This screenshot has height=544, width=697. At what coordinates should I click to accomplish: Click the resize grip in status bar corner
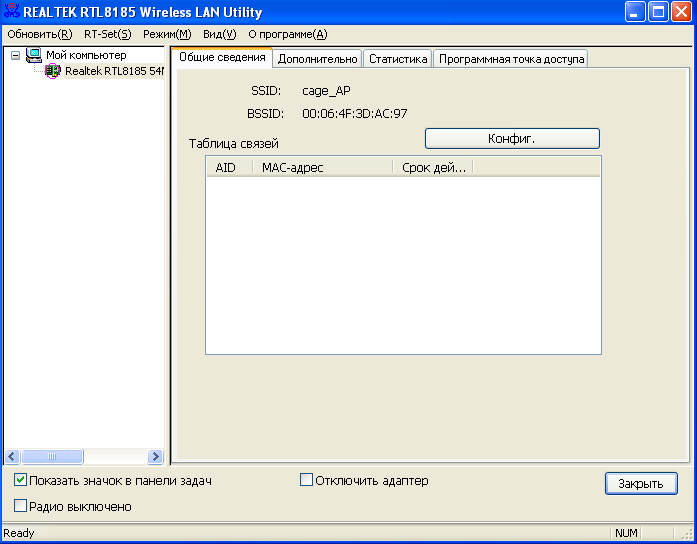tap(687, 534)
